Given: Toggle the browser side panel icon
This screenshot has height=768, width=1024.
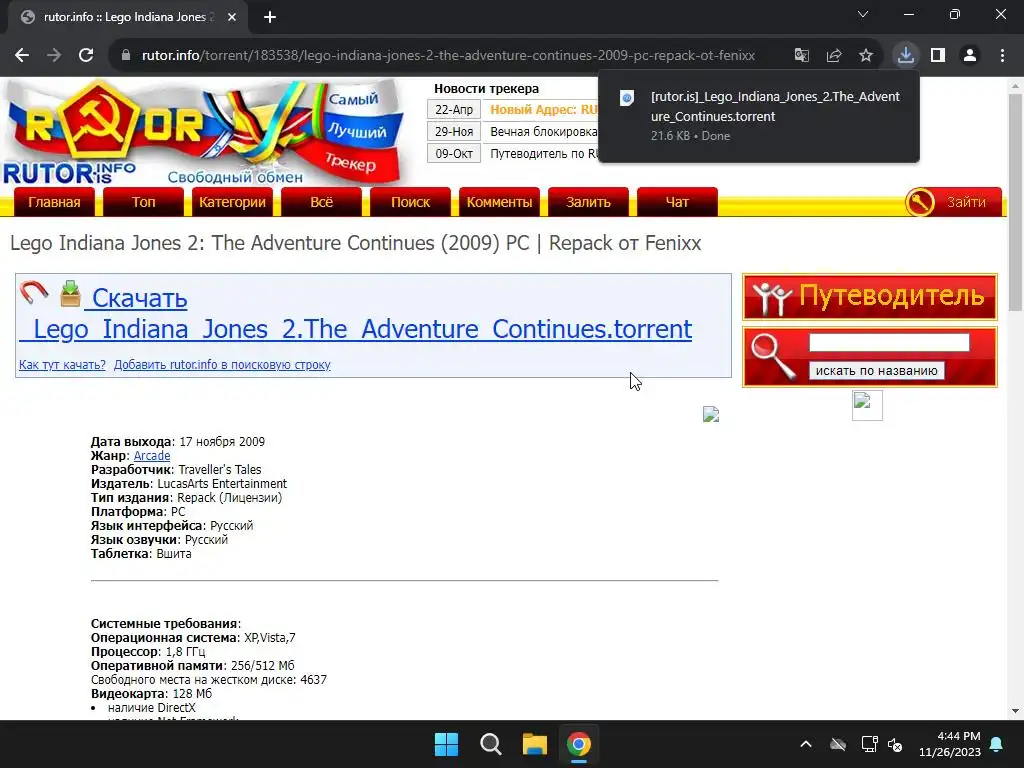Looking at the screenshot, I should click(938, 56).
